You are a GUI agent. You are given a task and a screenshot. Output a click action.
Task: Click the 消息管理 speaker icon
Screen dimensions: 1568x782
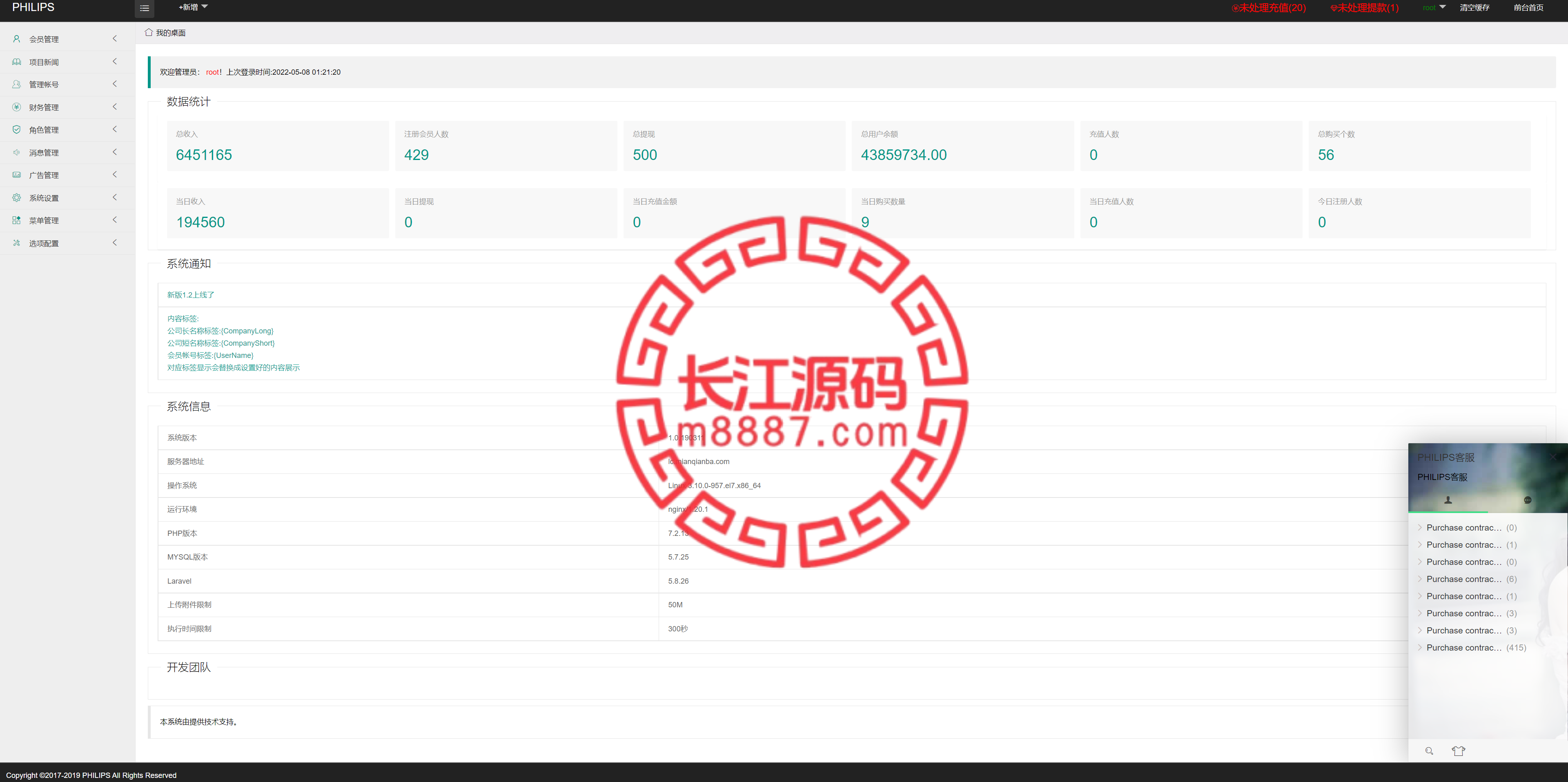pyautogui.click(x=16, y=152)
